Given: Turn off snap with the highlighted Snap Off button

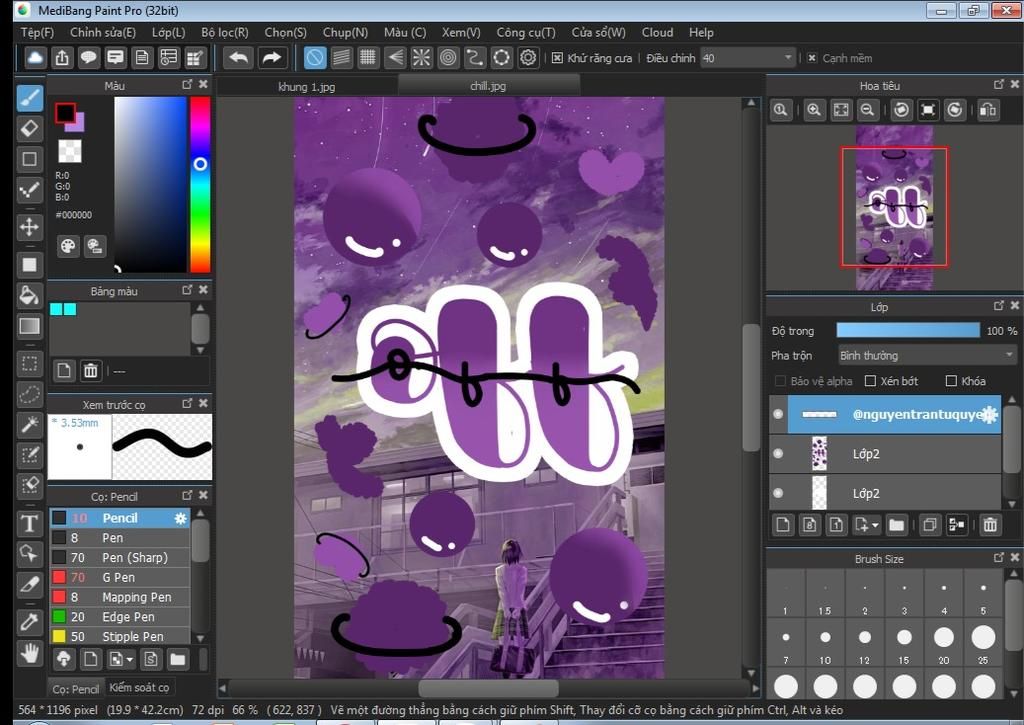Looking at the screenshot, I should click(315, 57).
